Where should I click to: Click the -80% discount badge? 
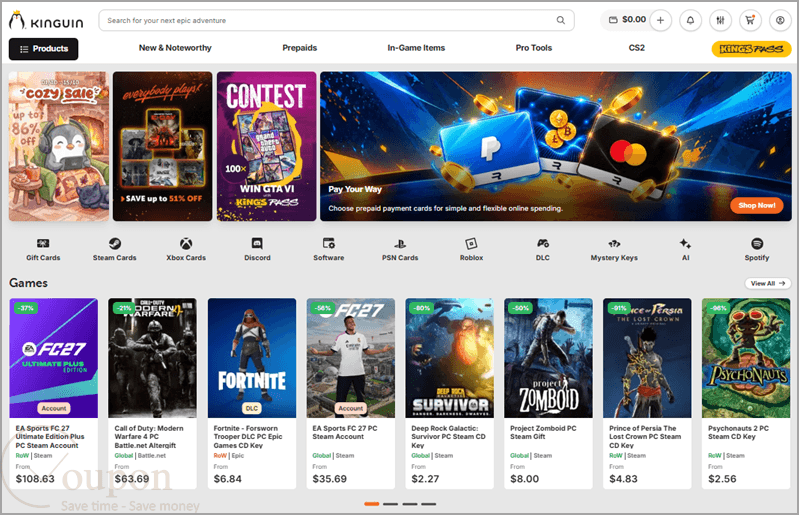click(422, 308)
